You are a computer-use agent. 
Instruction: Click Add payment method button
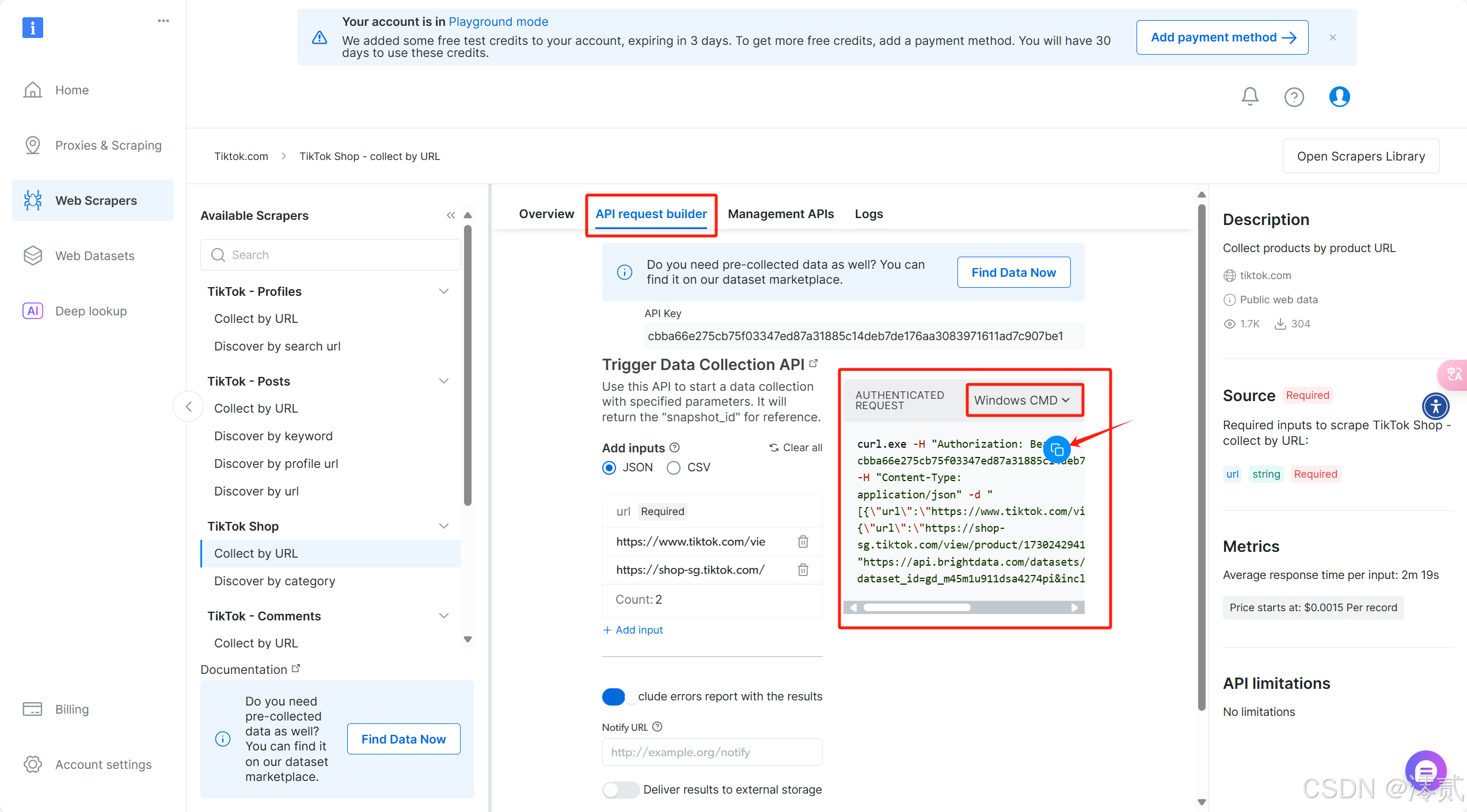tap(1222, 37)
